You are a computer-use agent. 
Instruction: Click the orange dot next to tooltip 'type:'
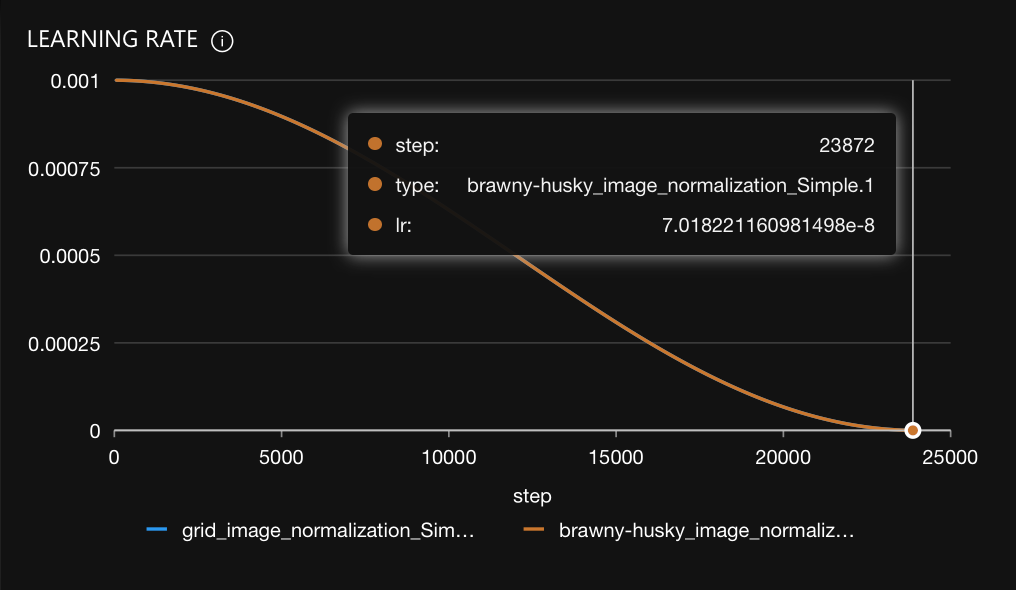pos(375,185)
